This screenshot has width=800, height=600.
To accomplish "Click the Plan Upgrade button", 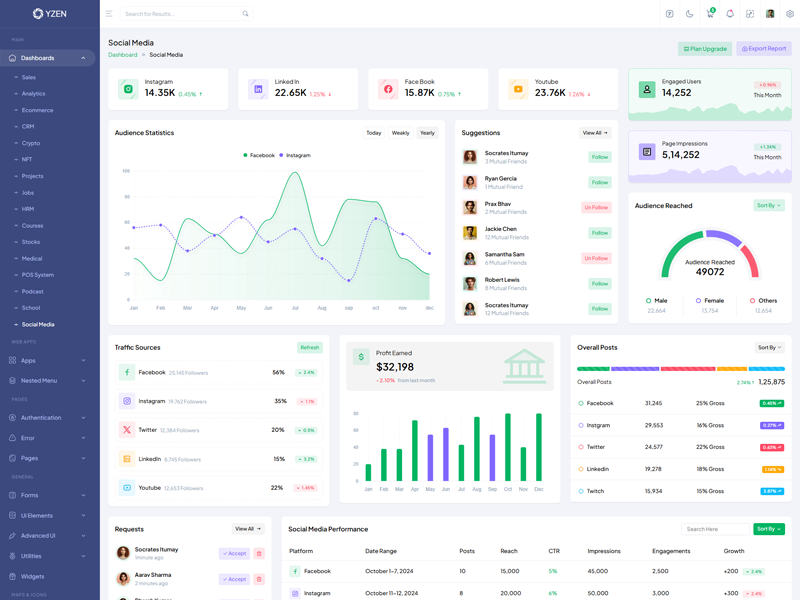I will 705,48.
